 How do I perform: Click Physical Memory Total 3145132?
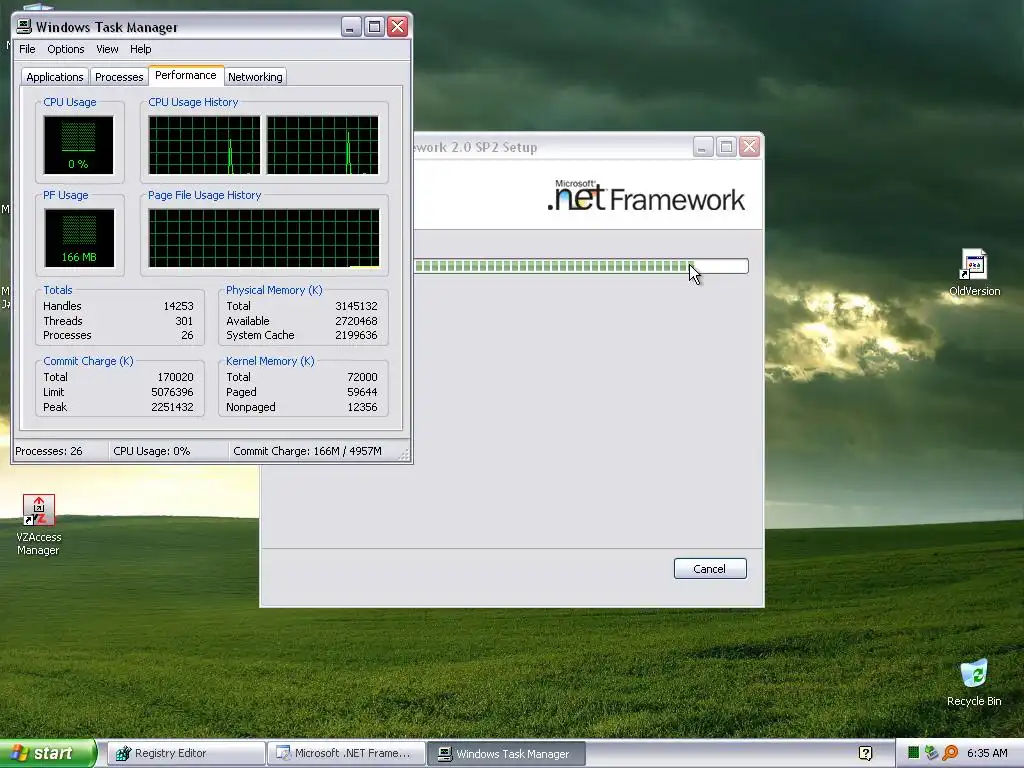click(356, 306)
